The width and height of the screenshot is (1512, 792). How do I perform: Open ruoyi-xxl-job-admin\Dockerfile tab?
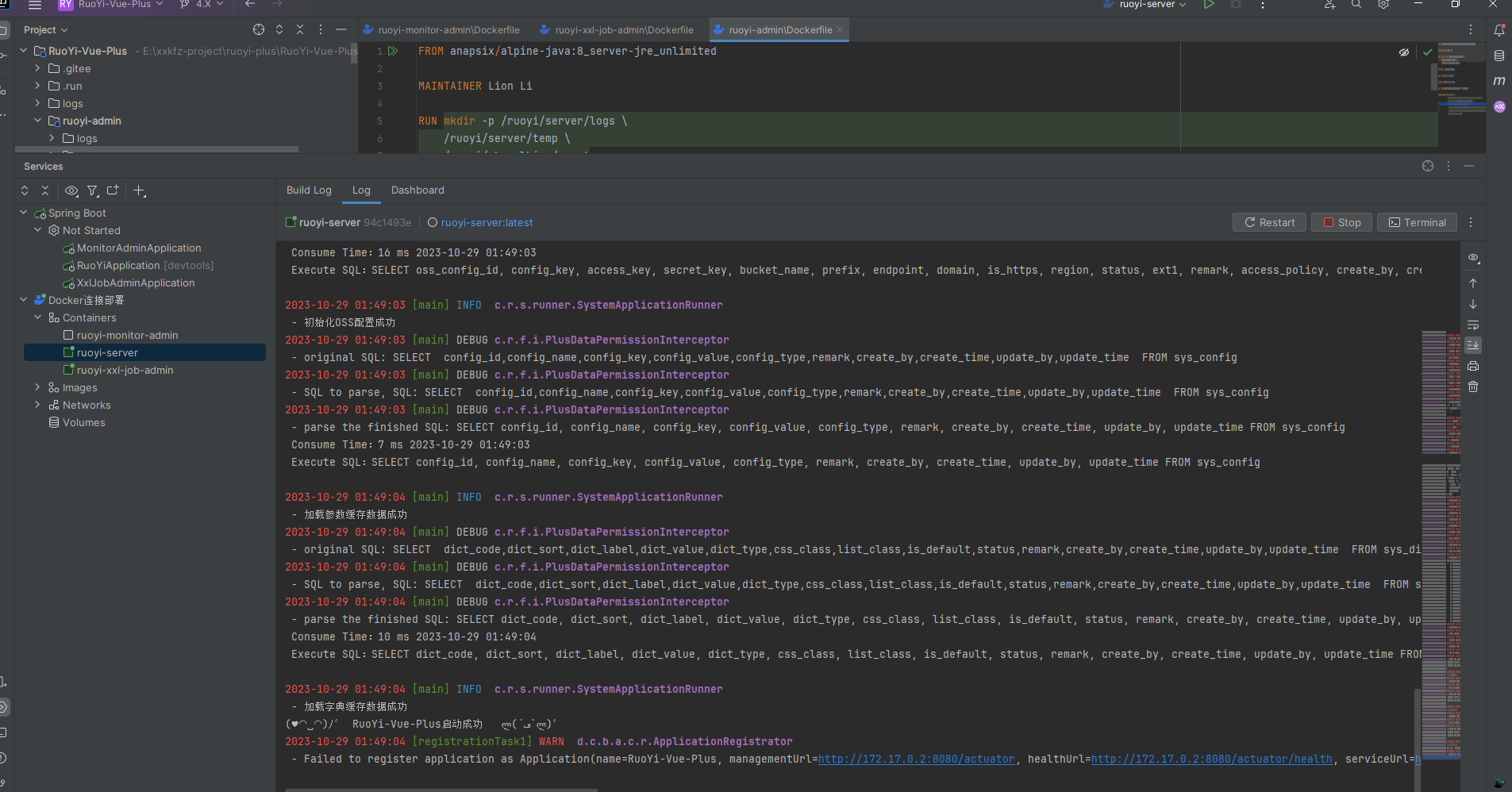tap(617, 30)
